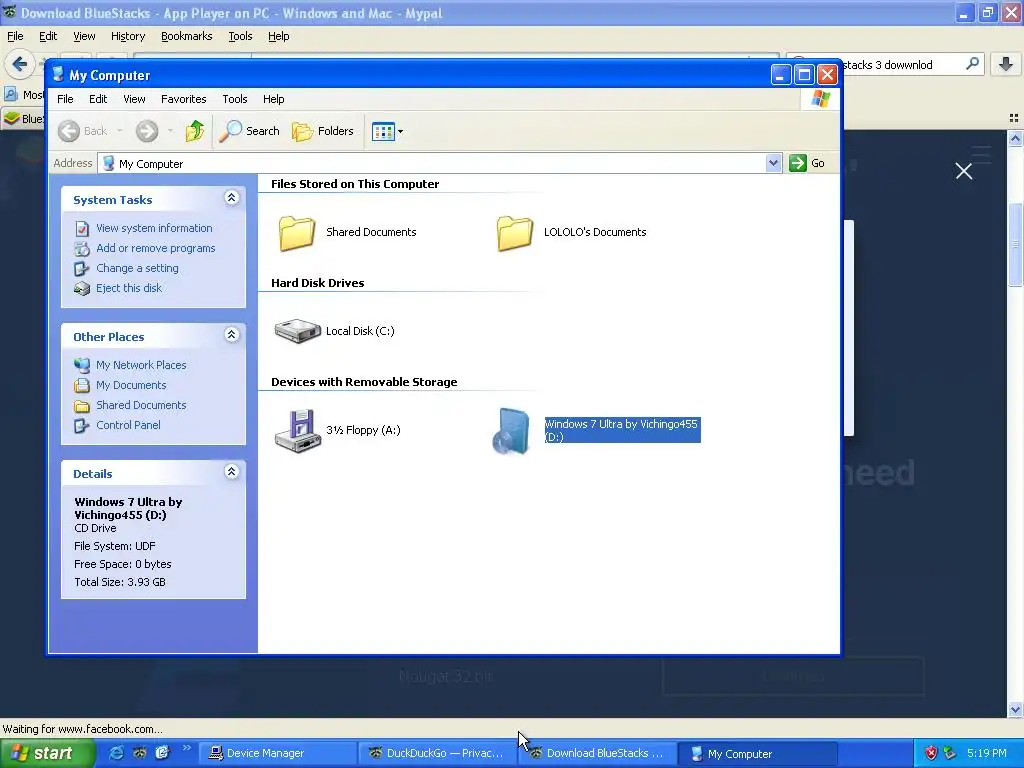Image resolution: width=1024 pixels, height=768 pixels.
Task: Click the My Computer address field
Action: (432, 163)
